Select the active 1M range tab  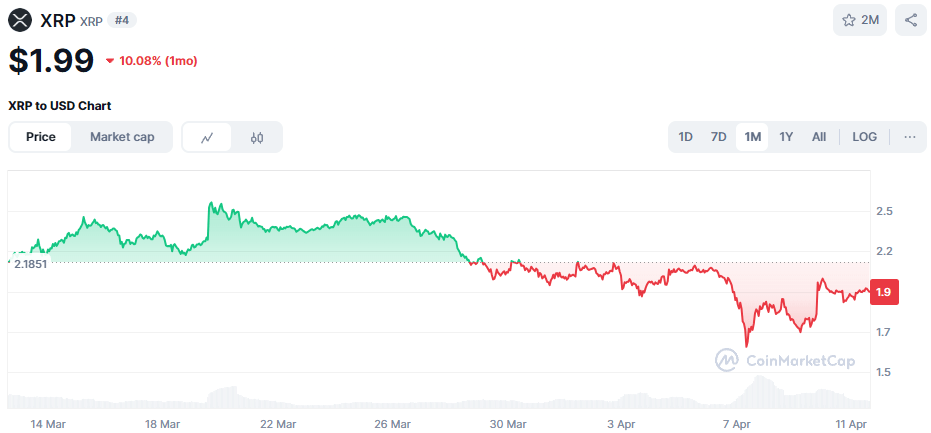tap(752, 137)
